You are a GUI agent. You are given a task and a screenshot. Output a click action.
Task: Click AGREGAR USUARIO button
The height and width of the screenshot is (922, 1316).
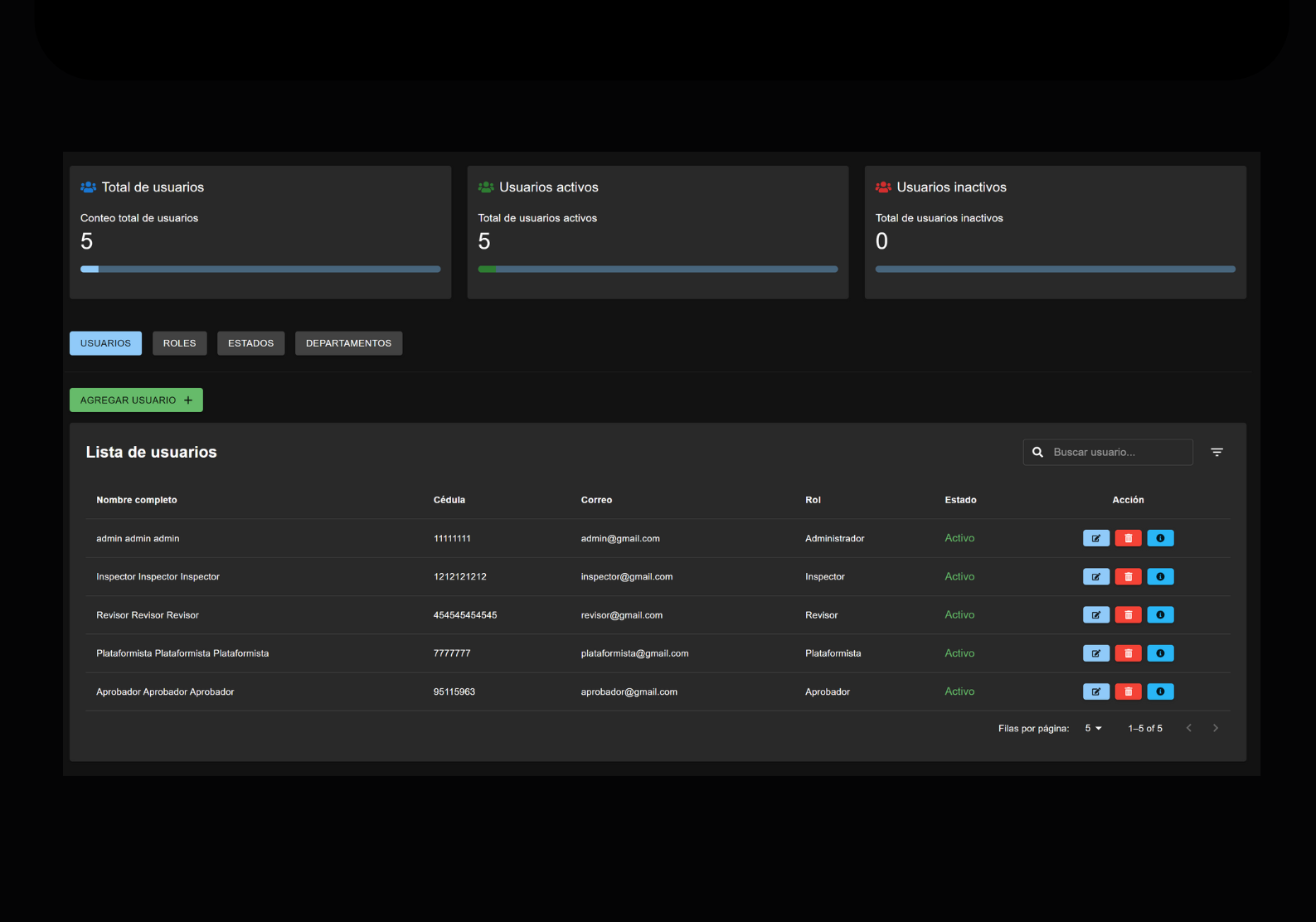(136, 400)
